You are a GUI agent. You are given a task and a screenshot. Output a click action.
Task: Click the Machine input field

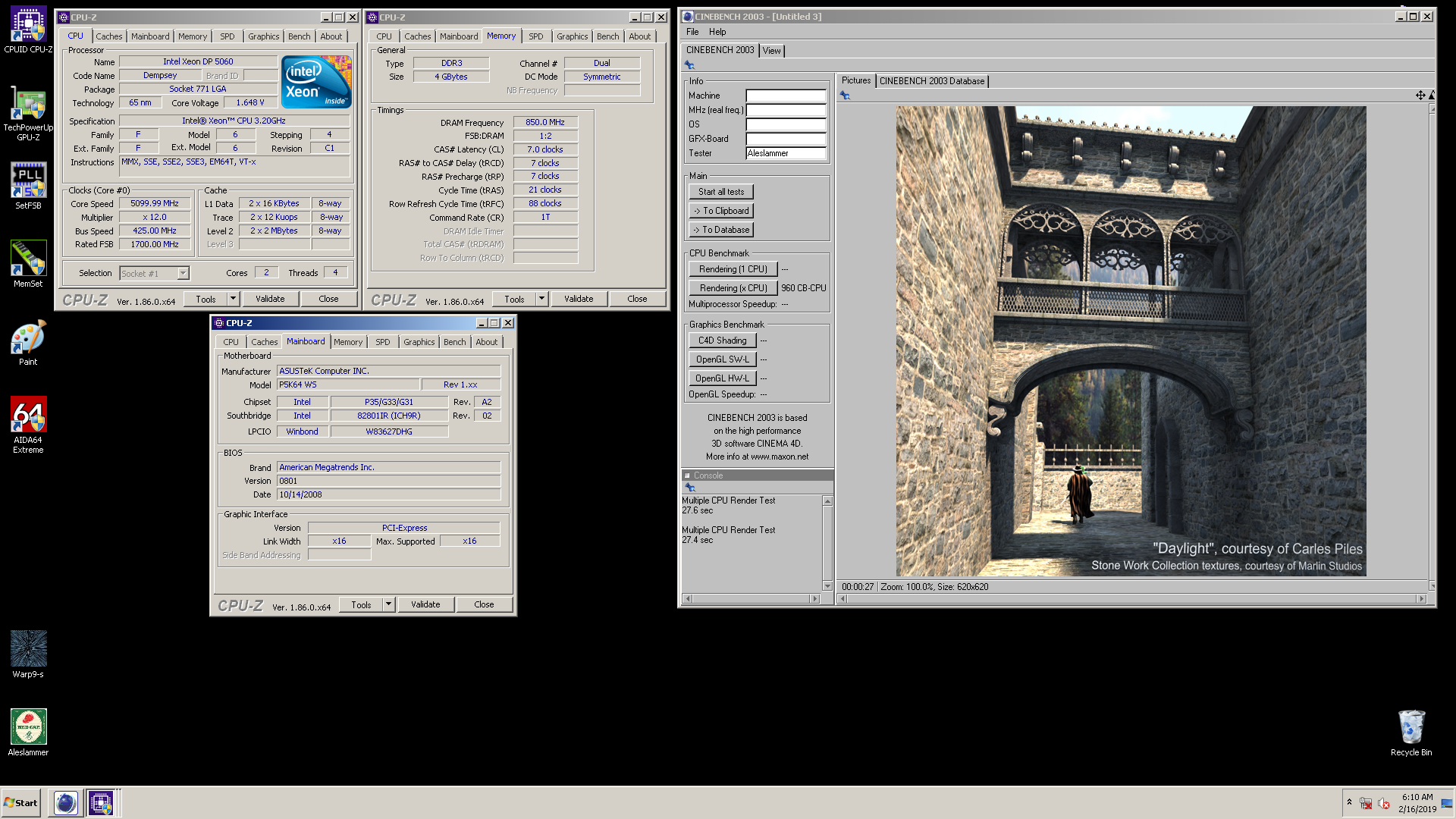click(786, 96)
